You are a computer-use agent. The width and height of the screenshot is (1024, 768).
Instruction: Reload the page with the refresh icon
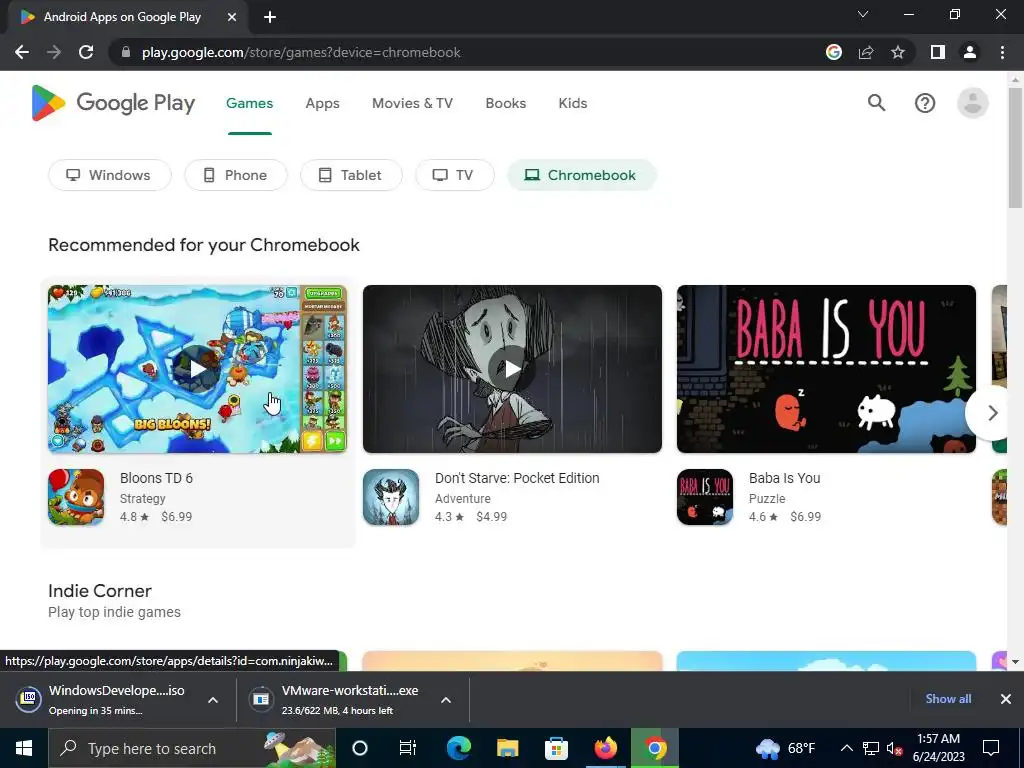pos(86,52)
